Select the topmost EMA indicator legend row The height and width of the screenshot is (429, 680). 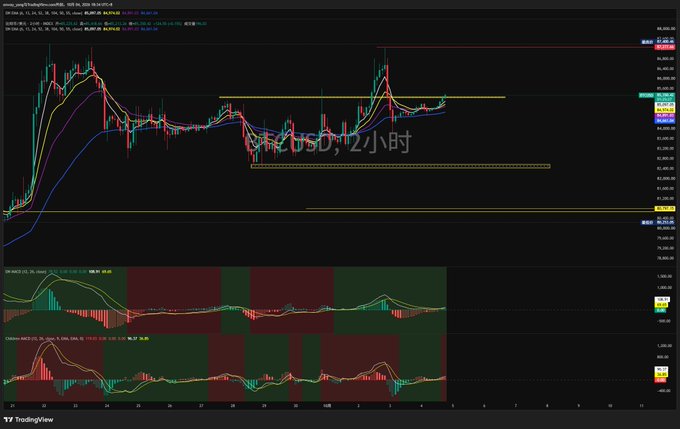[x=82, y=13]
